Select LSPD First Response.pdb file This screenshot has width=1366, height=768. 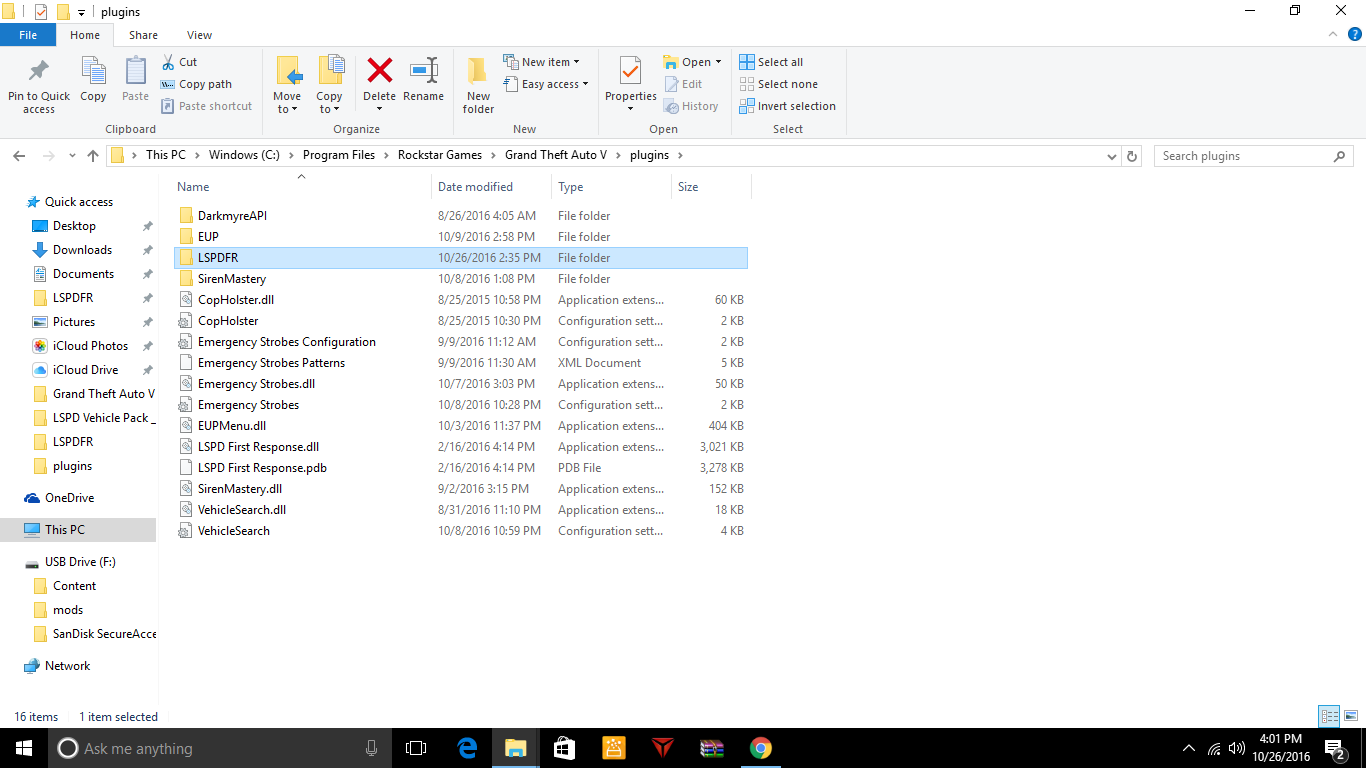(262, 468)
